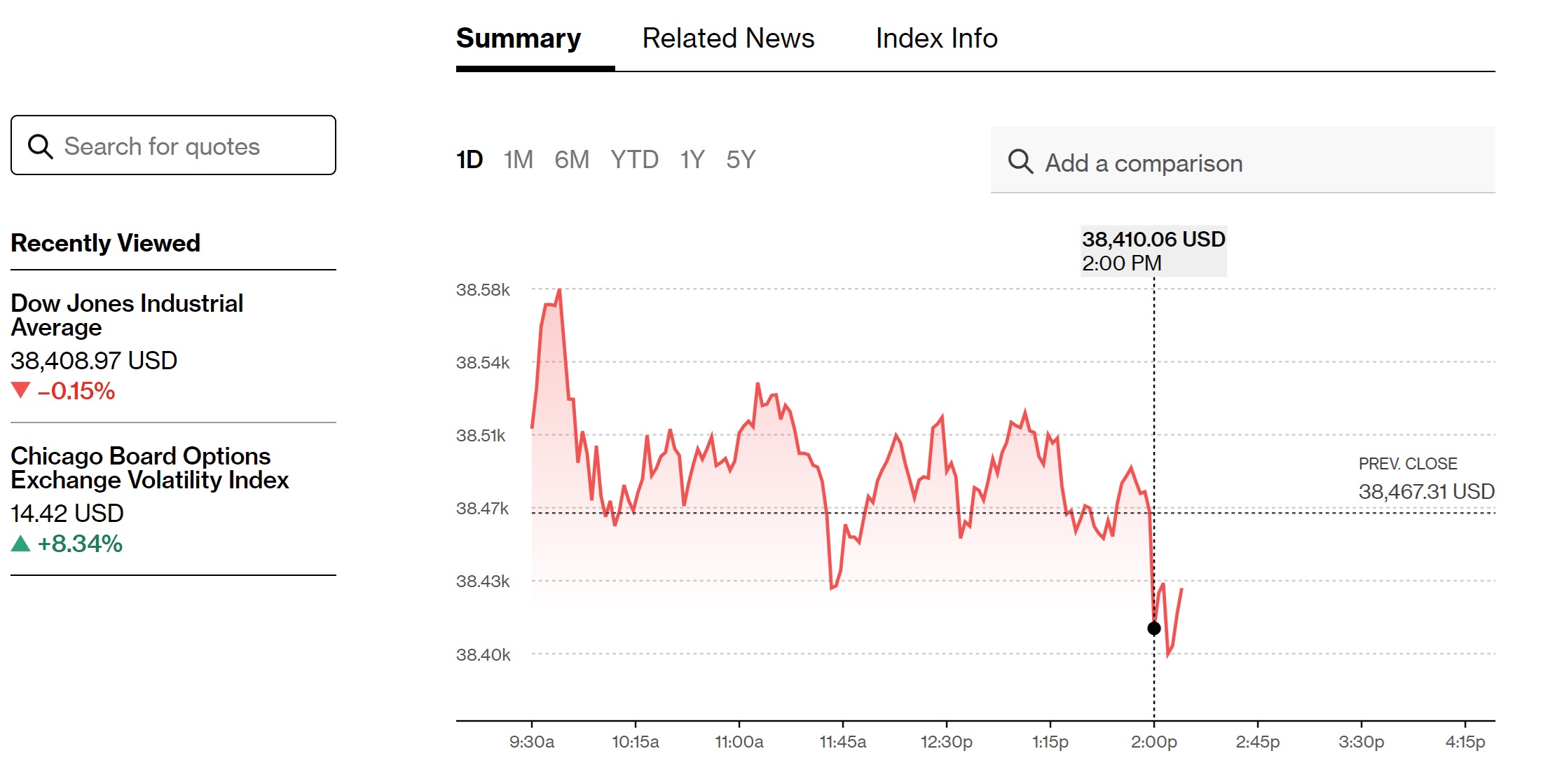The image size is (1550, 784).
Task: Click the magnifier icon in quotes search
Action: coord(40,146)
